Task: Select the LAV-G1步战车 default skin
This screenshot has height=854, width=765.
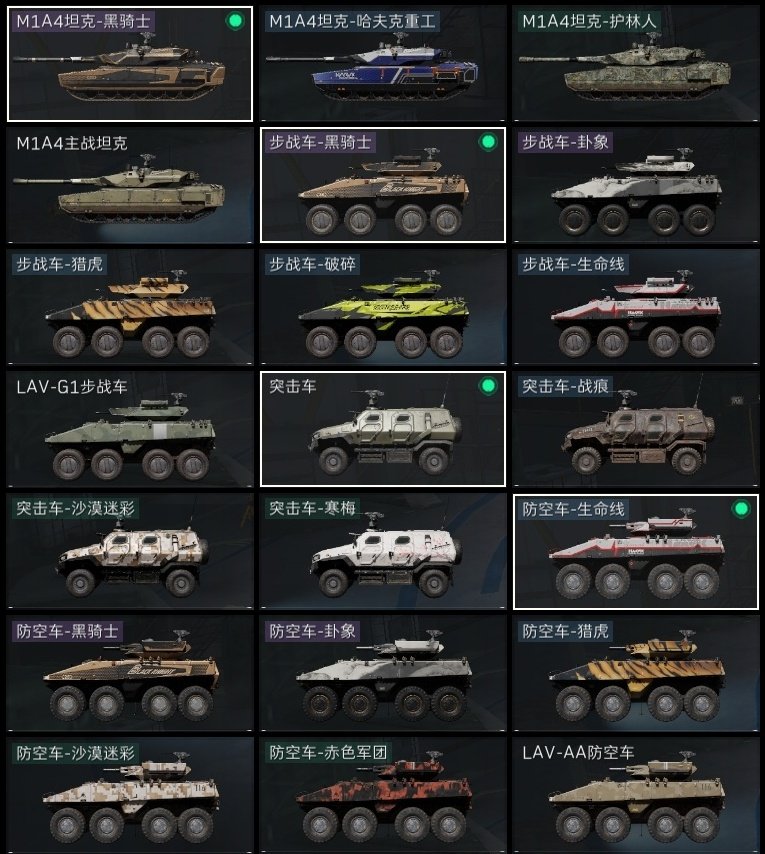Action: tap(130, 429)
